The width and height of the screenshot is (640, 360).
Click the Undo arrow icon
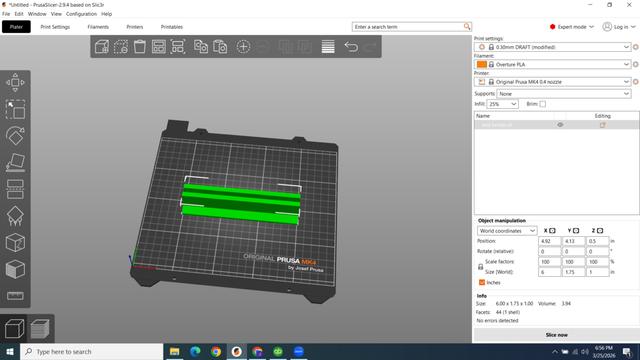[351, 47]
